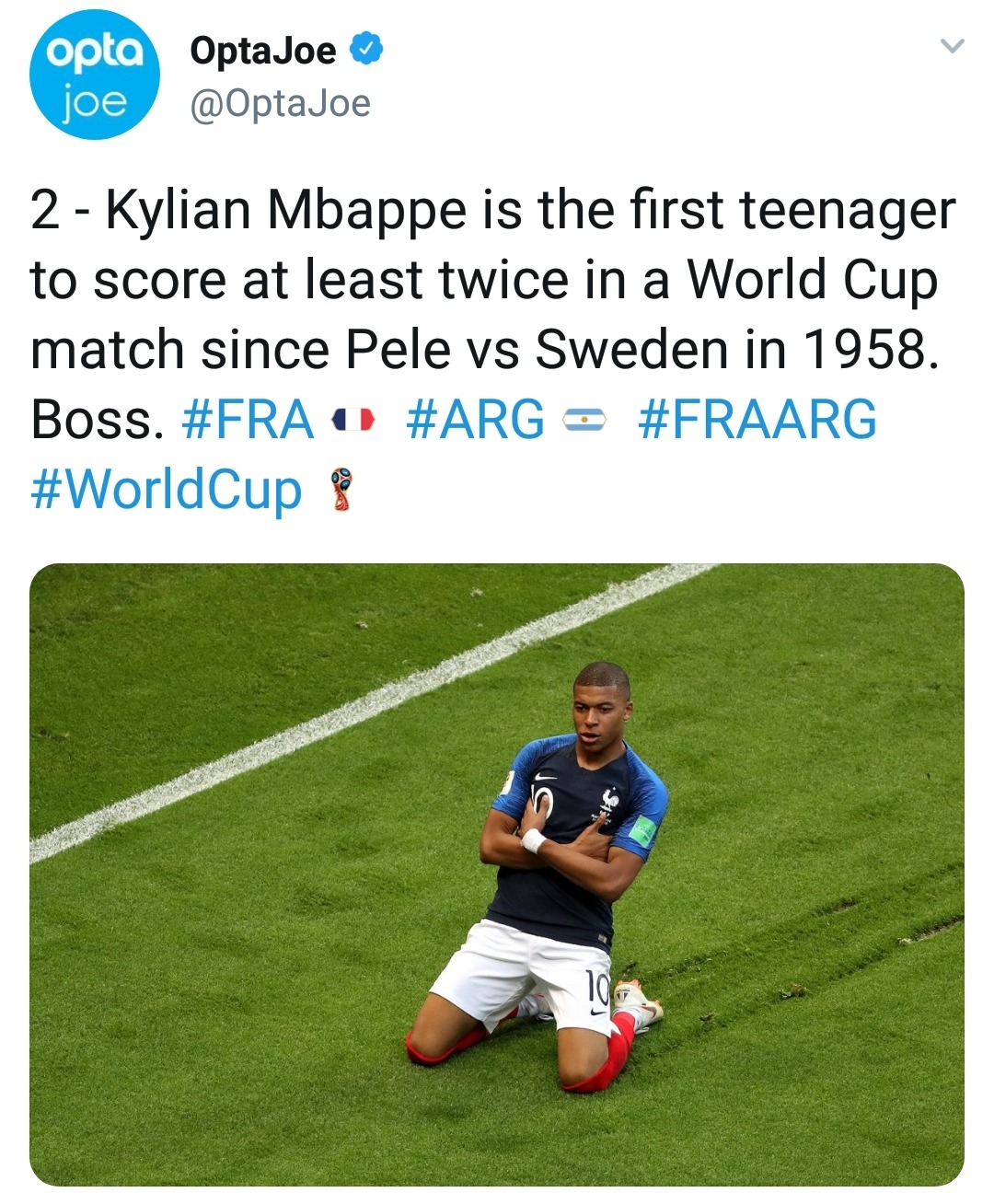The height and width of the screenshot is (1204, 994).
Task: Open the #FRA hashtag
Action: click(x=248, y=421)
